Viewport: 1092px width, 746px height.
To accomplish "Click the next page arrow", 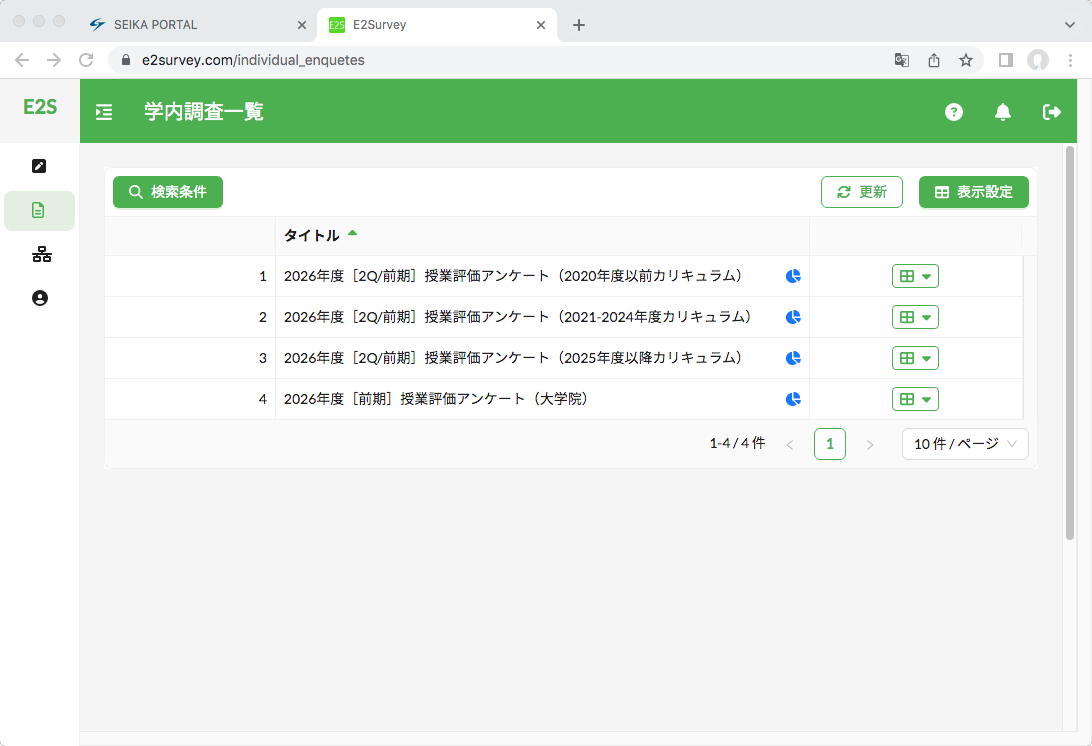I will 869,444.
